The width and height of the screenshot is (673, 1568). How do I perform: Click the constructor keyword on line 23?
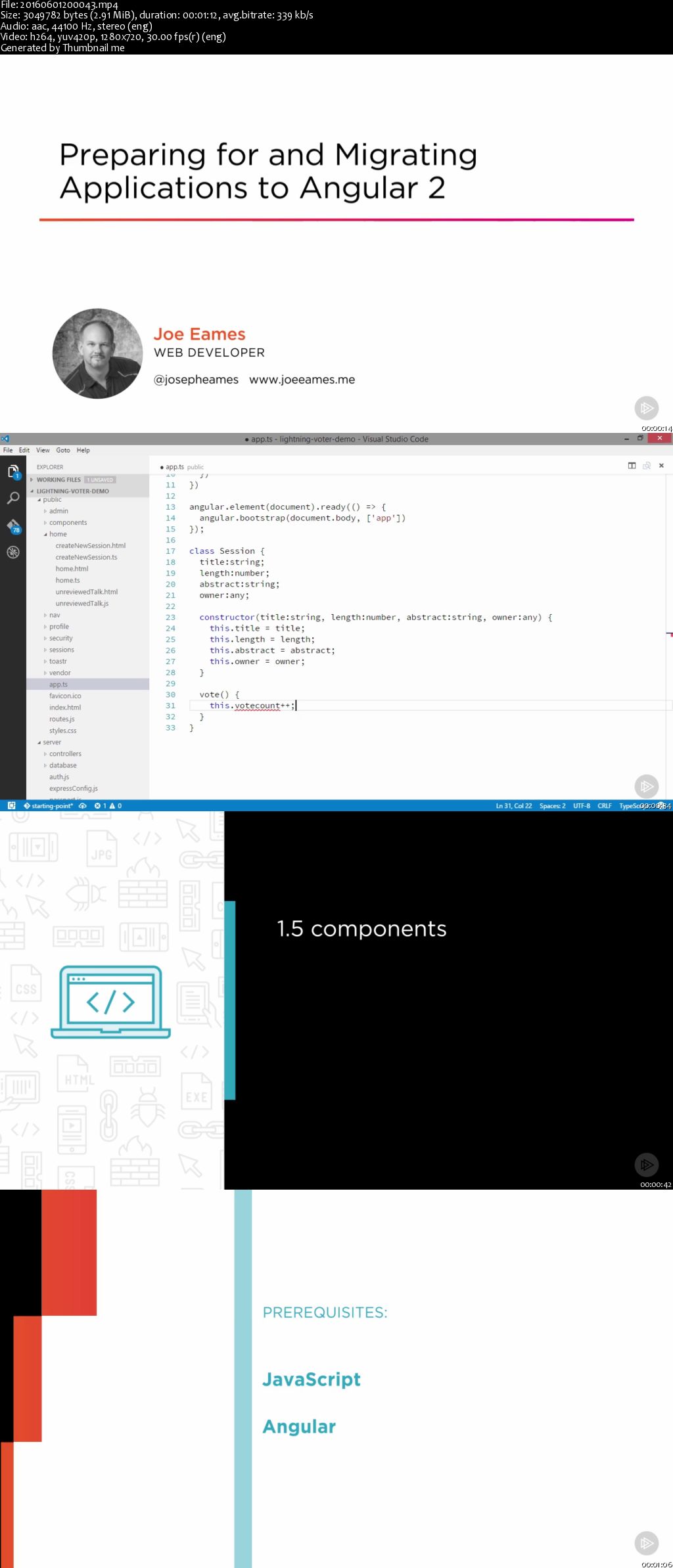click(x=227, y=617)
